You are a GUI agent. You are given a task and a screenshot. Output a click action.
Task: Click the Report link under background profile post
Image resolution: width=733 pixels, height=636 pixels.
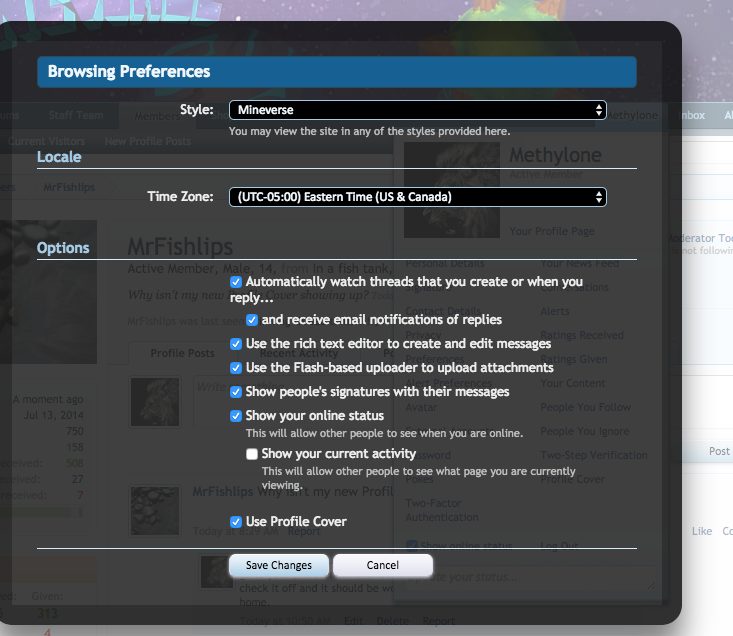tap(304, 531)
